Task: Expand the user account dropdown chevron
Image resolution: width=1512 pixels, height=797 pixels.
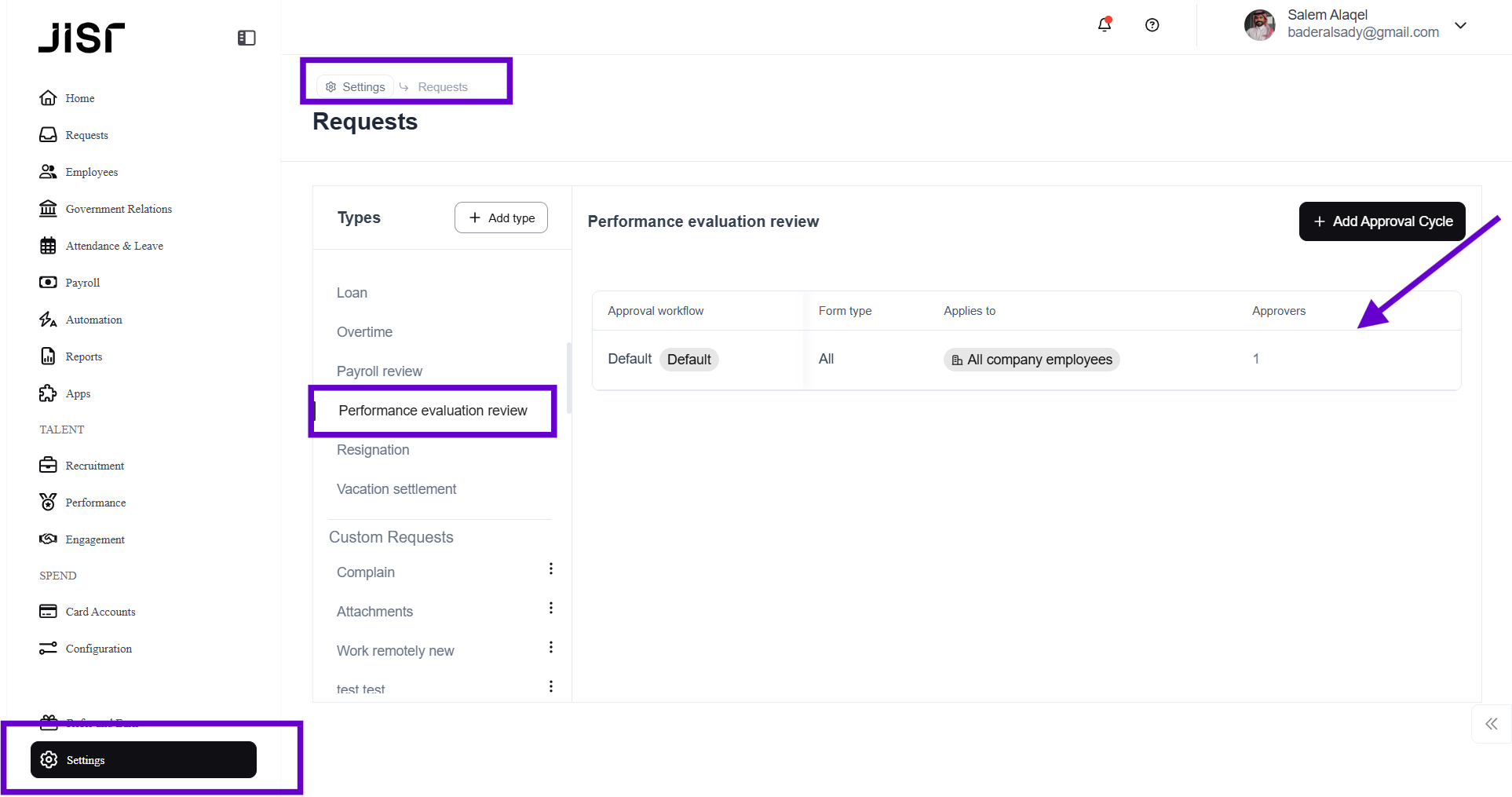Action: (1460, 25)
